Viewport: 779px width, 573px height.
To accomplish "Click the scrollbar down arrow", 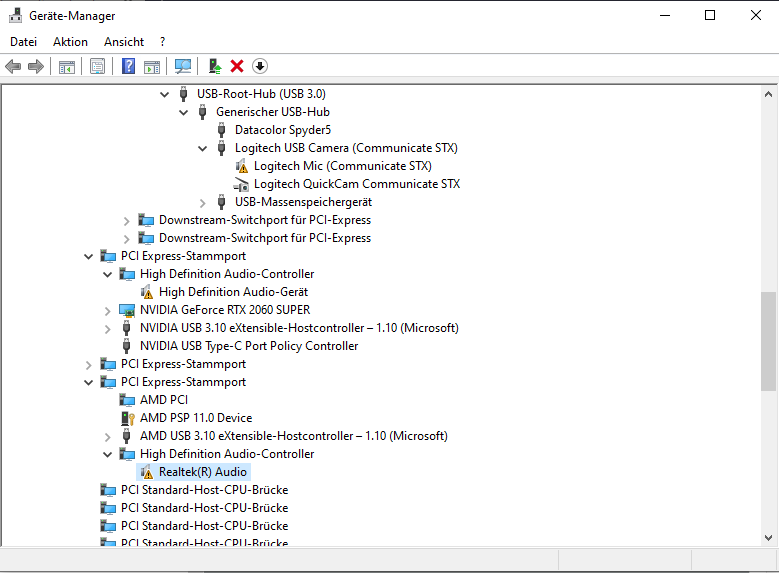I will [x=768, y=538].
